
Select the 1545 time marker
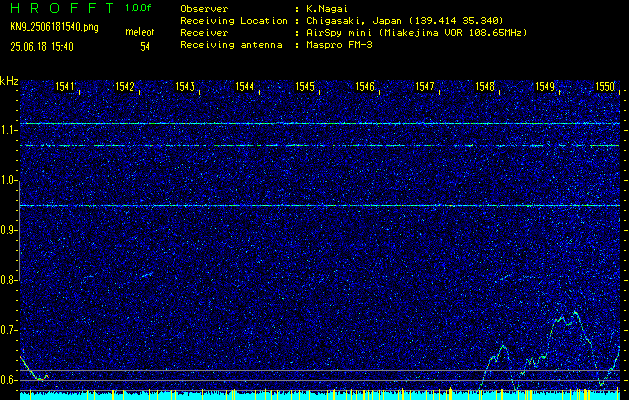(305, 86)
